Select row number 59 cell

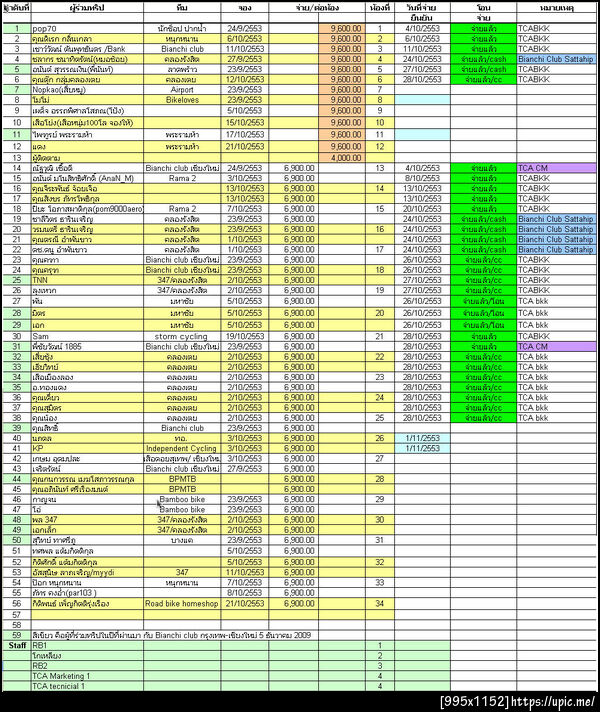pos(17,635)
